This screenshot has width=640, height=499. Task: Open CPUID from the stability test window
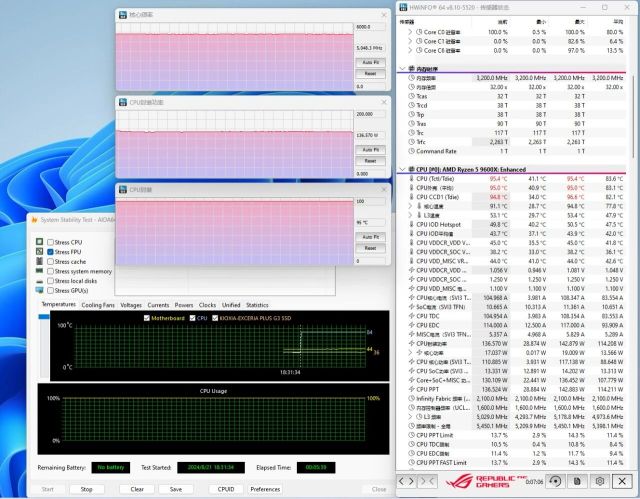pyautogui.click(x=226, y=489)
